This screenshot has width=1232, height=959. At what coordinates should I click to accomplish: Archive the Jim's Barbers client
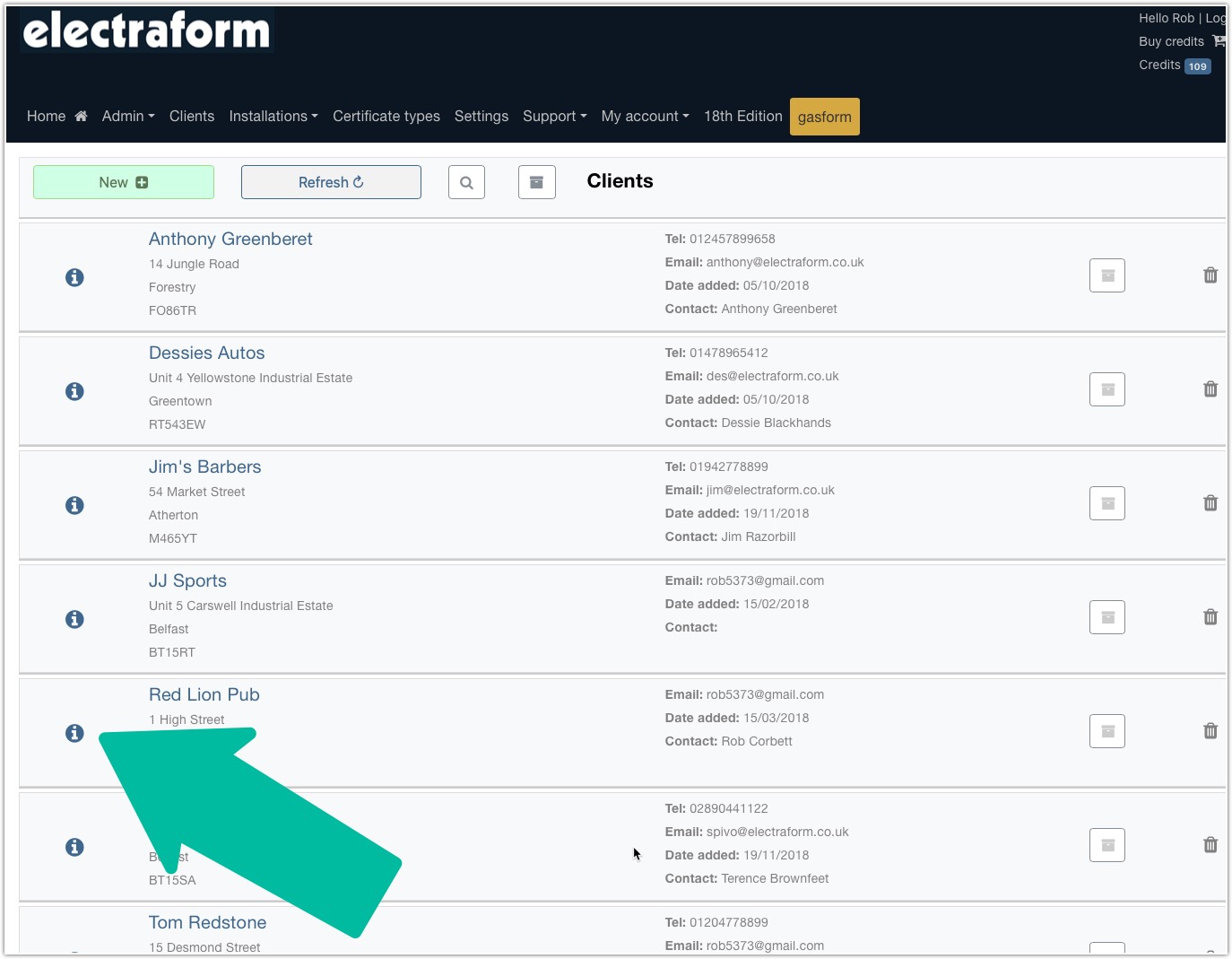coord(1107,503)
